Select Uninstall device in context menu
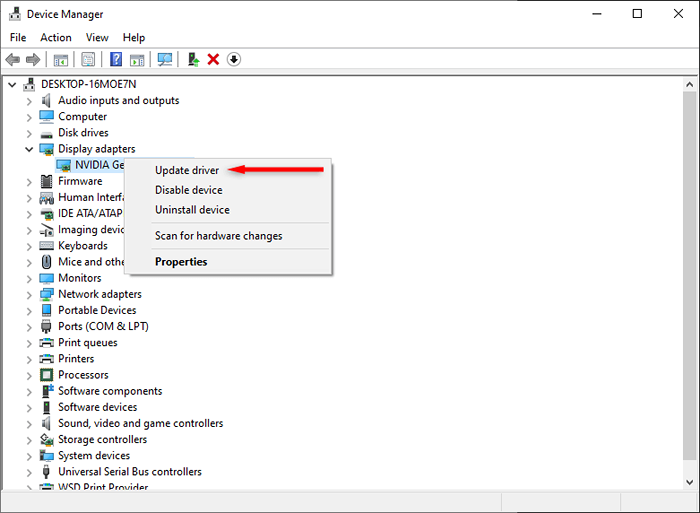This screenshot has height=513, width=700. pyautogui.click(x=192, y=209)
